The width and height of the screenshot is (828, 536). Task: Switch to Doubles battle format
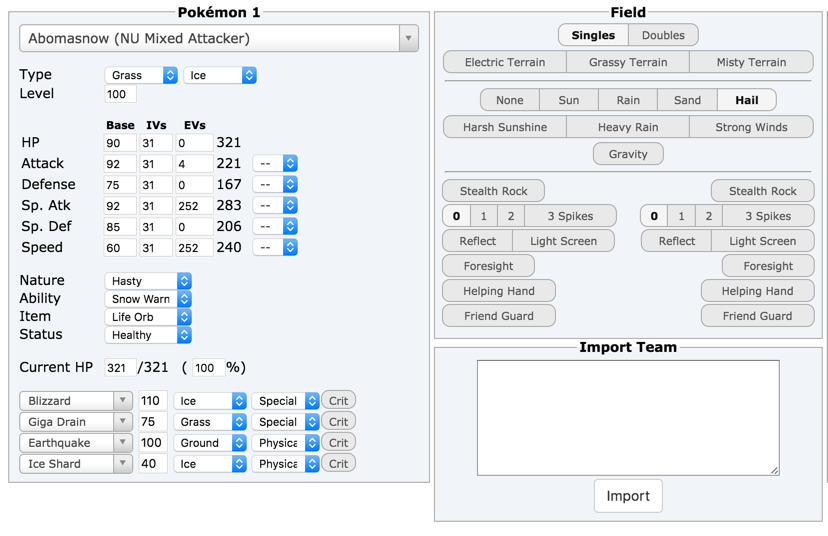click(663, 35)
